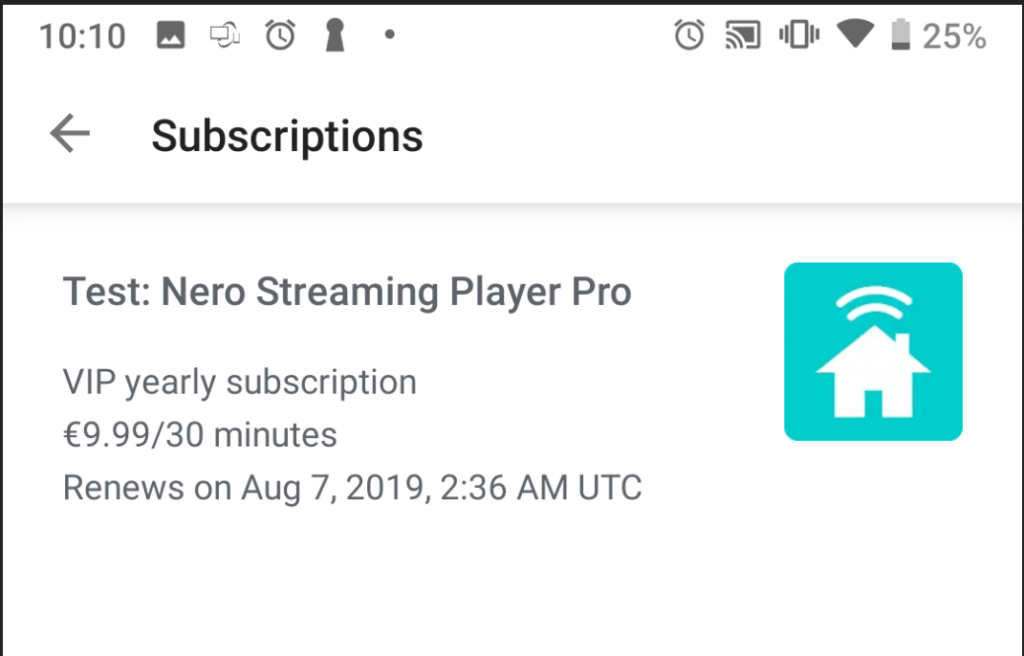Tap the Chromecast status icon
Screen dimensions: 1024x656
pyautogui.click(x=740, y=35)
